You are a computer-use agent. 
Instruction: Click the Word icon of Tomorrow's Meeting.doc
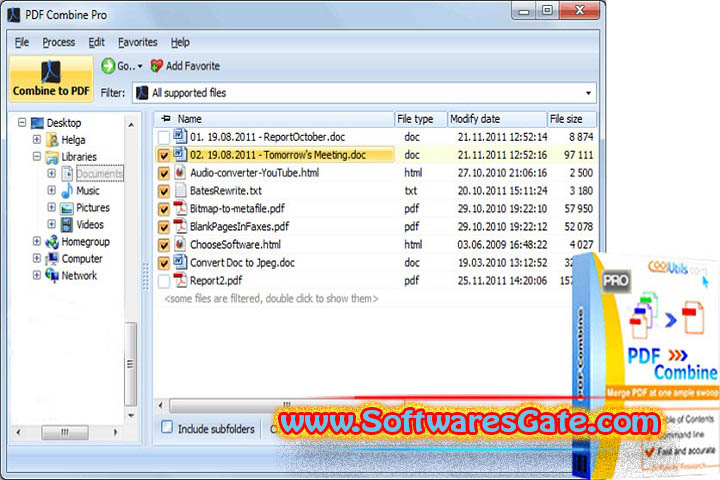[x=180, y=154]
